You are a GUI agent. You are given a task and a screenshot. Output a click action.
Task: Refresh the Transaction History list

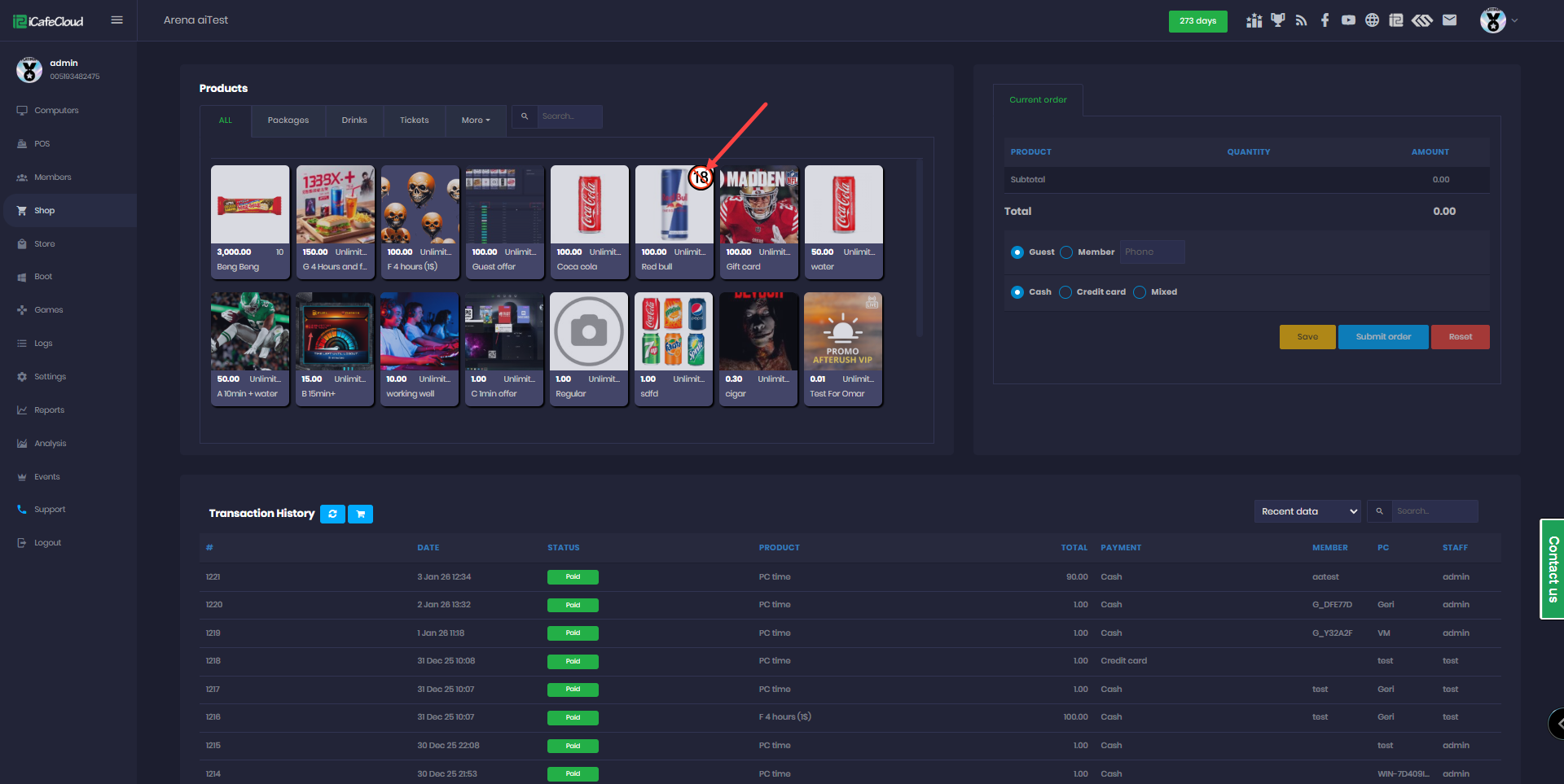(332, 514)
